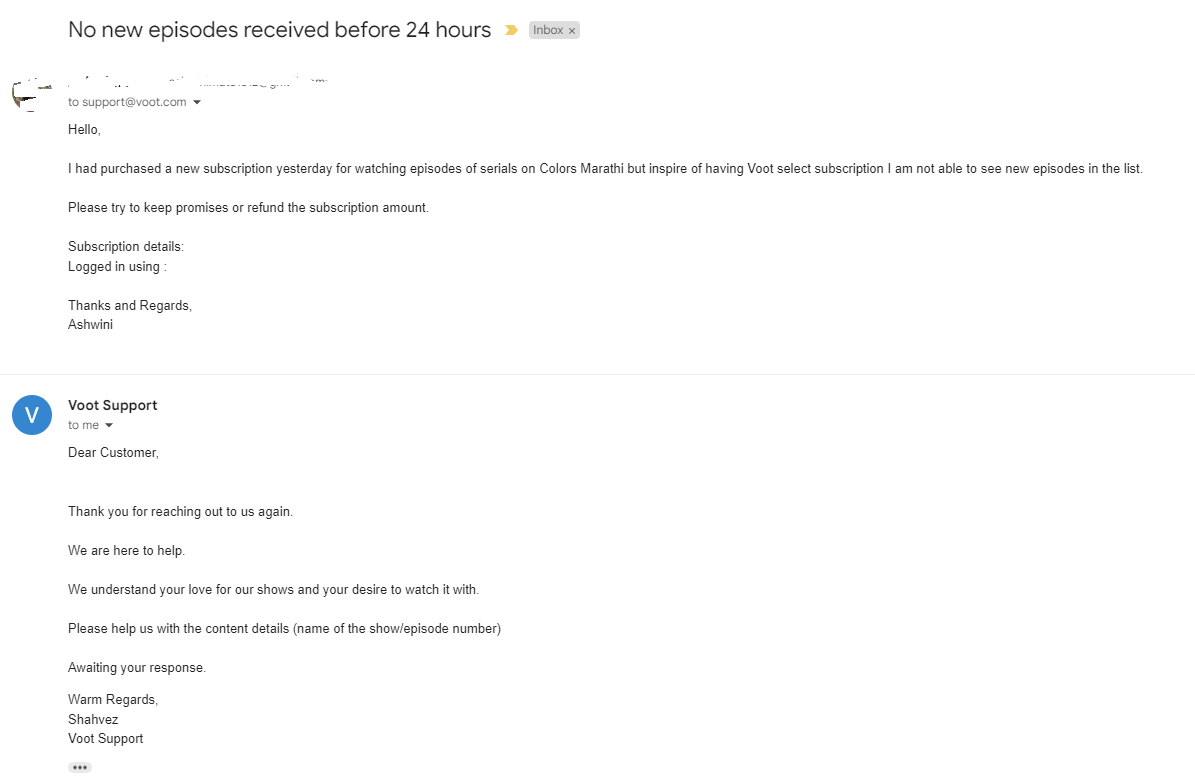Click the email subject about no new episodes
Viewport: 1195px width, 778px height.
click(279, 30)
